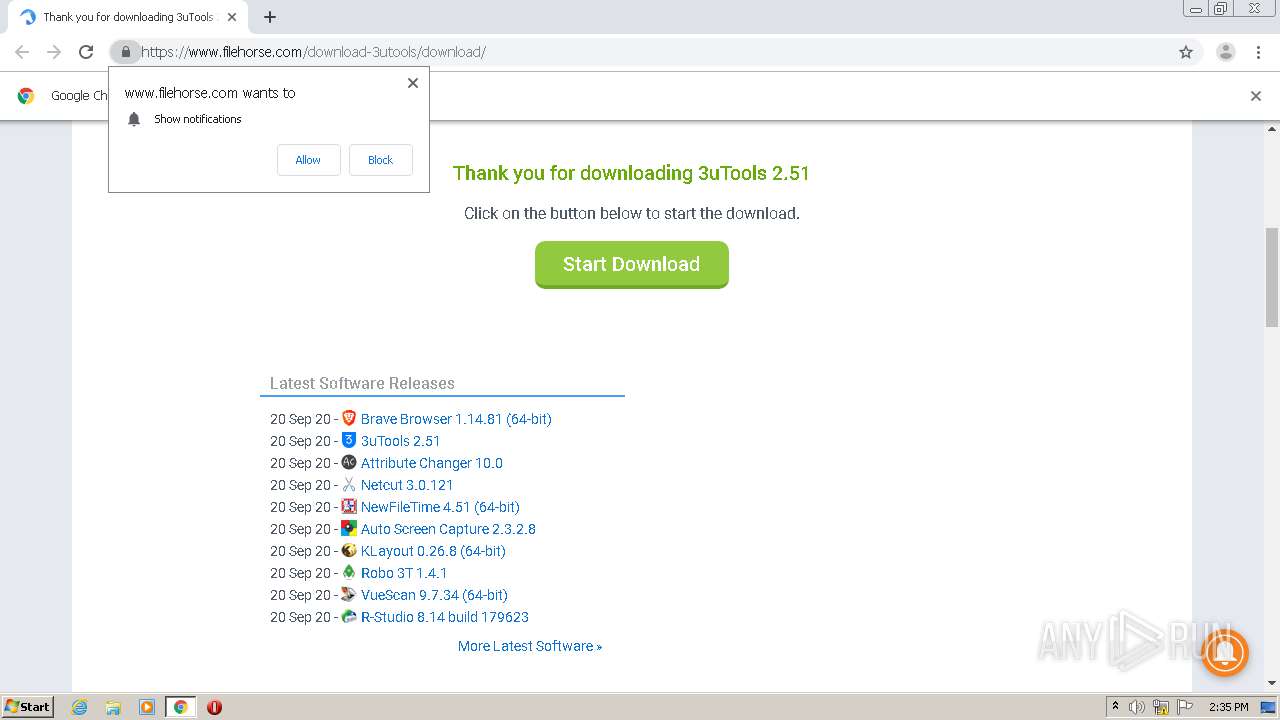Click the browser back arrow

point(22,52)
